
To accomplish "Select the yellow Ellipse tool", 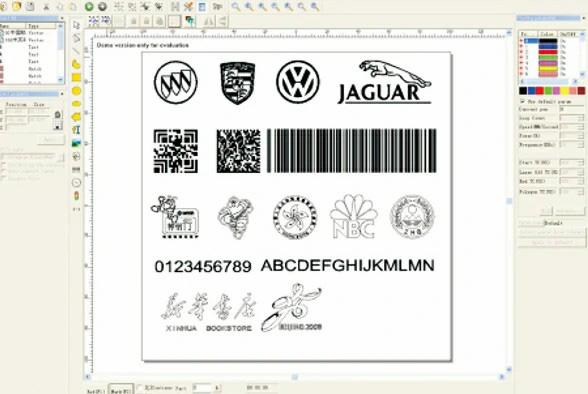I will [x=76, y=104].
